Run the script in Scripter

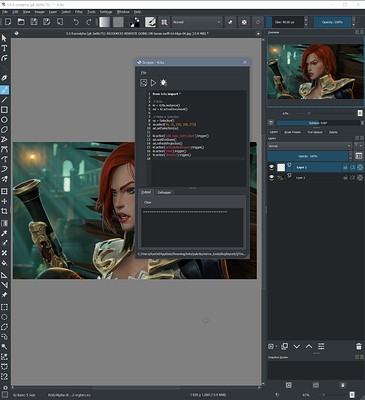[153, 83]
